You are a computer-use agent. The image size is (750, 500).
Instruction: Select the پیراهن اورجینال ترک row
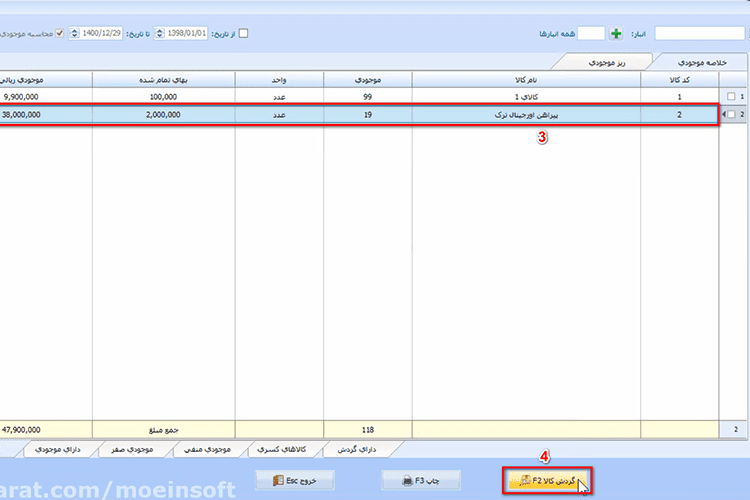[x=359, y=115]
